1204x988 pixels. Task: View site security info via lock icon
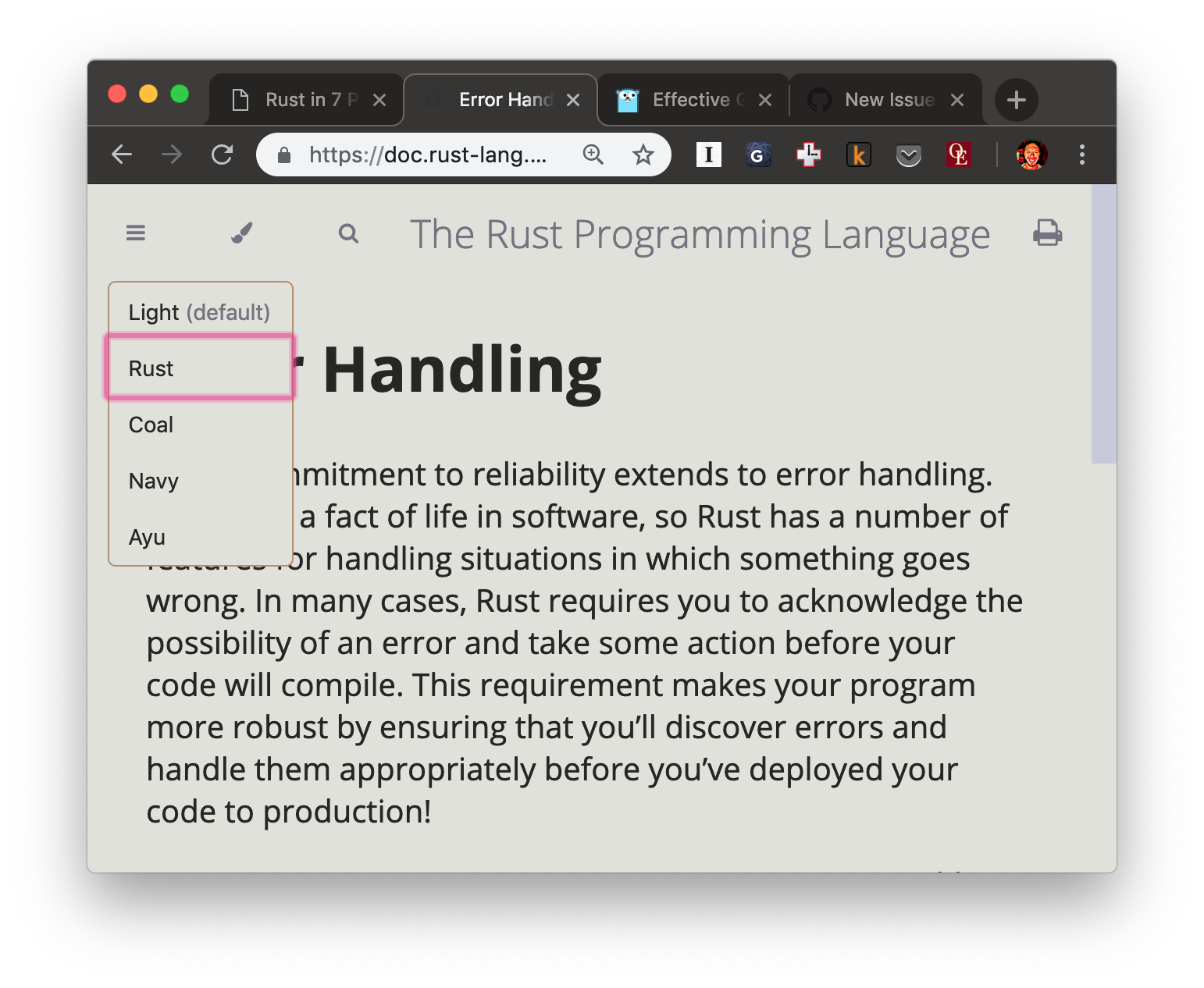[283, 155]
